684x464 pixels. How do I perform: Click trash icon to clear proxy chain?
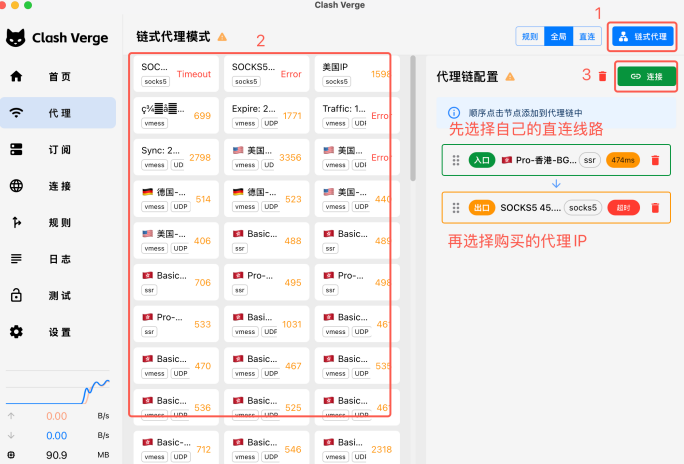click(x=602, y=76)
